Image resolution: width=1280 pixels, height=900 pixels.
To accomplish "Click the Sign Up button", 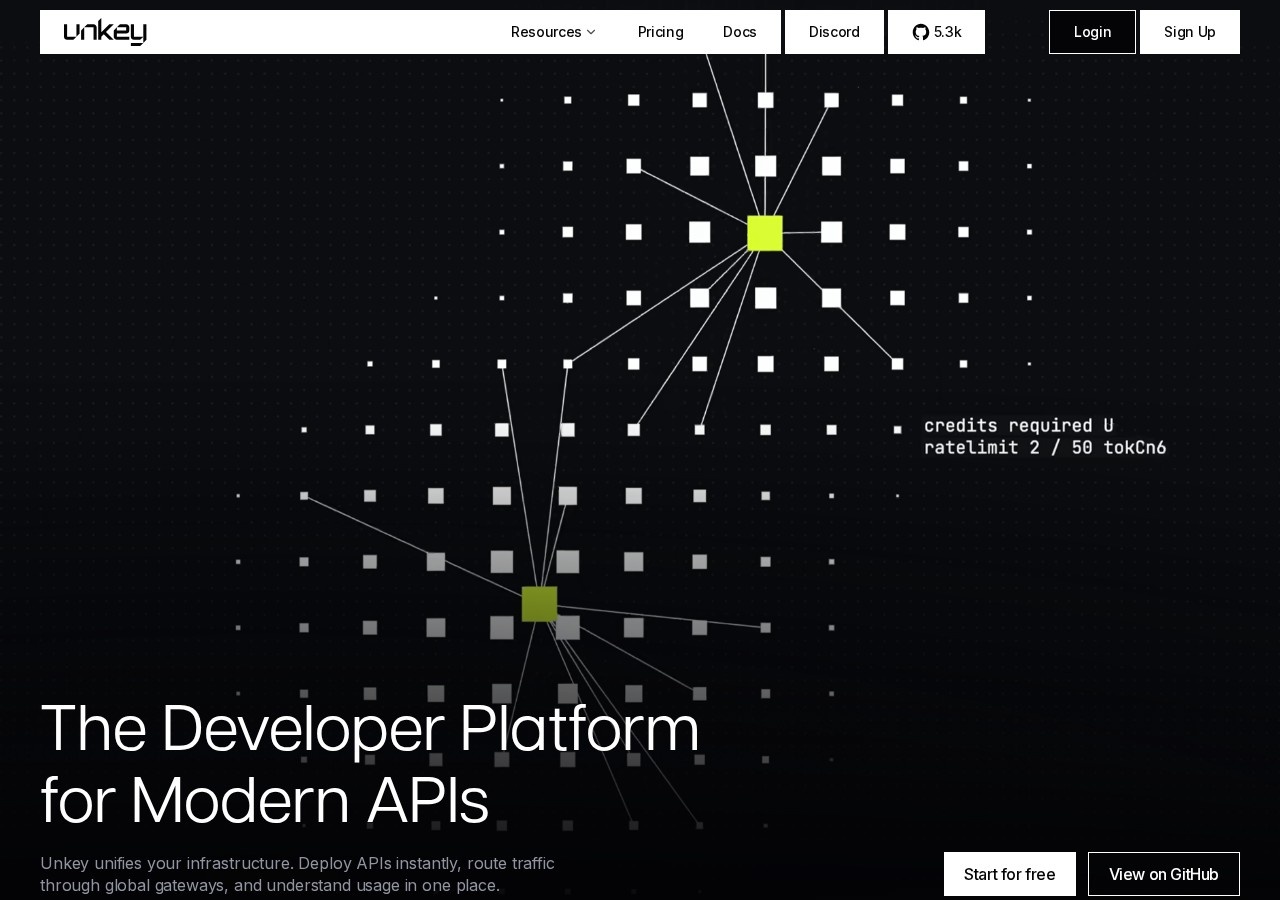I will [x=1190, y=32].
